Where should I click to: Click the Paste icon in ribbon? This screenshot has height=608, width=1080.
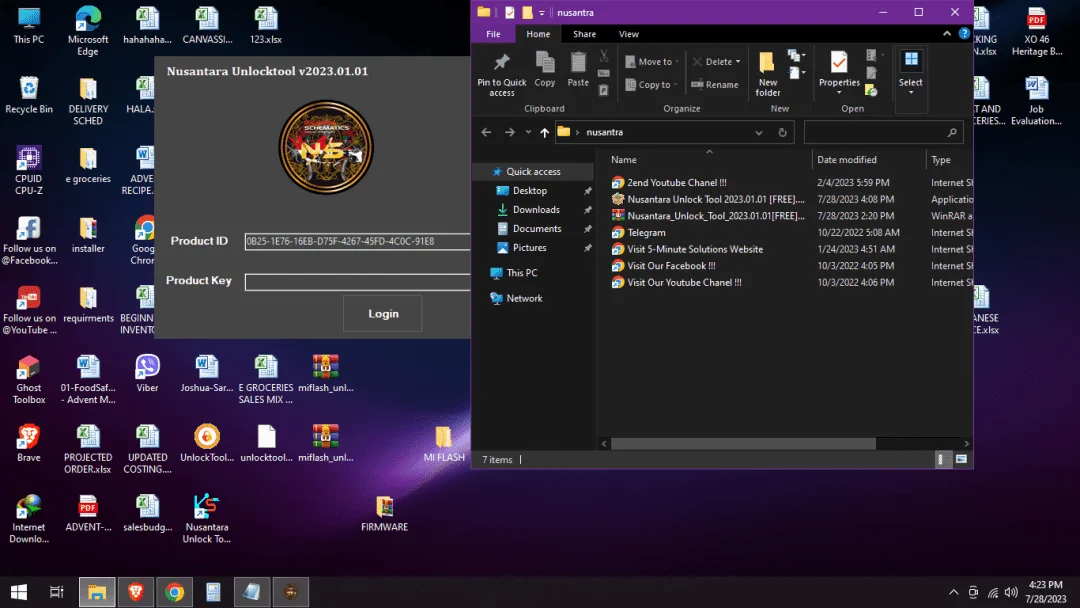coord(578,69)
